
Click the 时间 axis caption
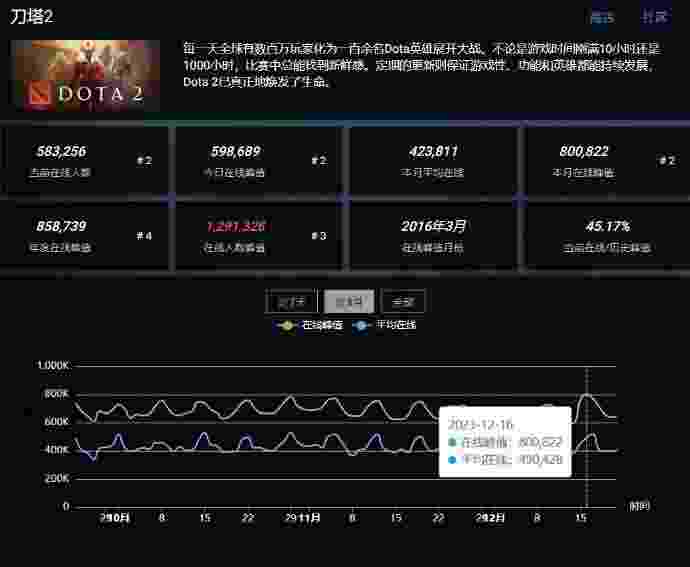pos(639,506)
